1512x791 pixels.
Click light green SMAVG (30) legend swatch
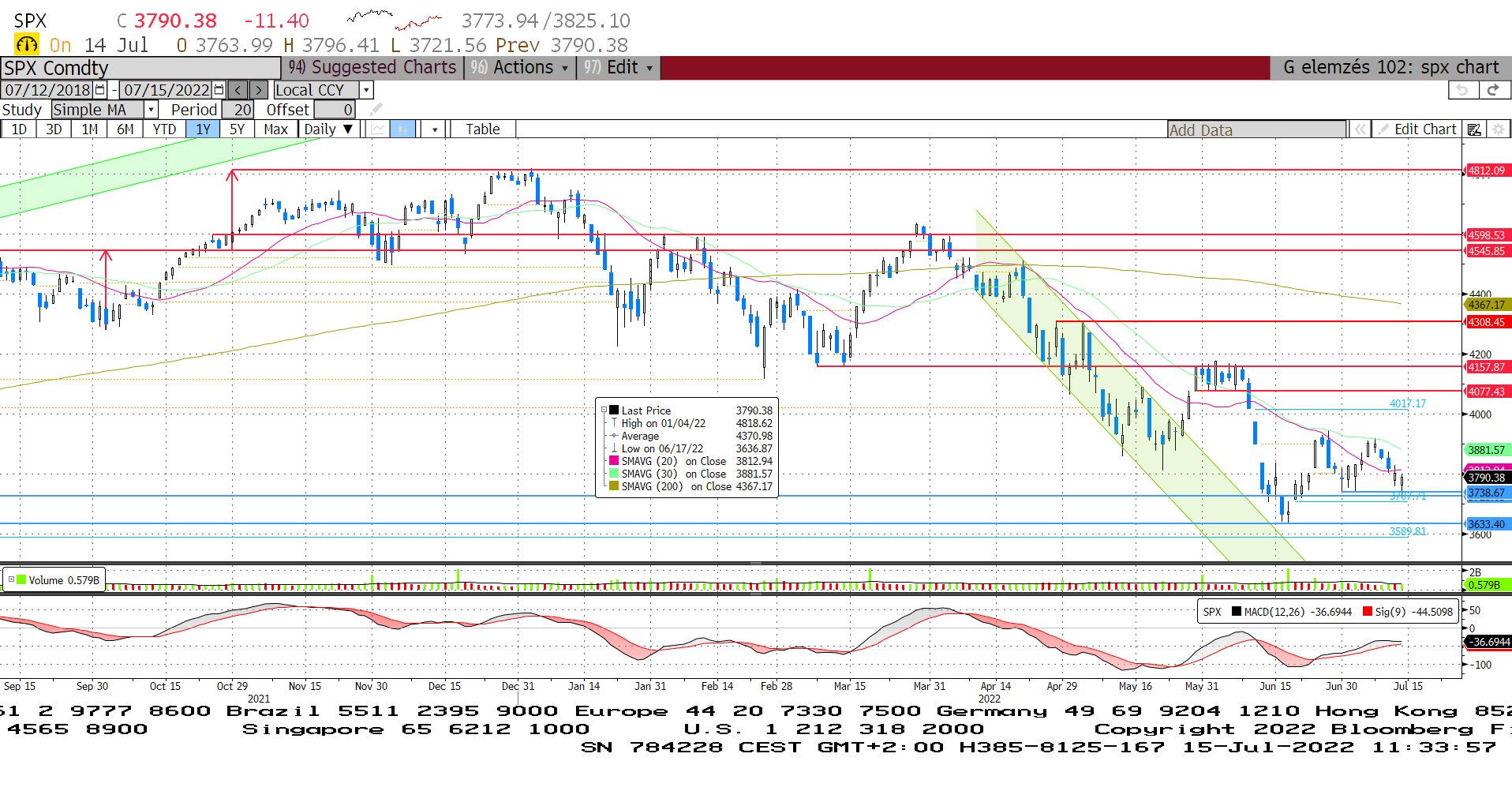[613, 474]
